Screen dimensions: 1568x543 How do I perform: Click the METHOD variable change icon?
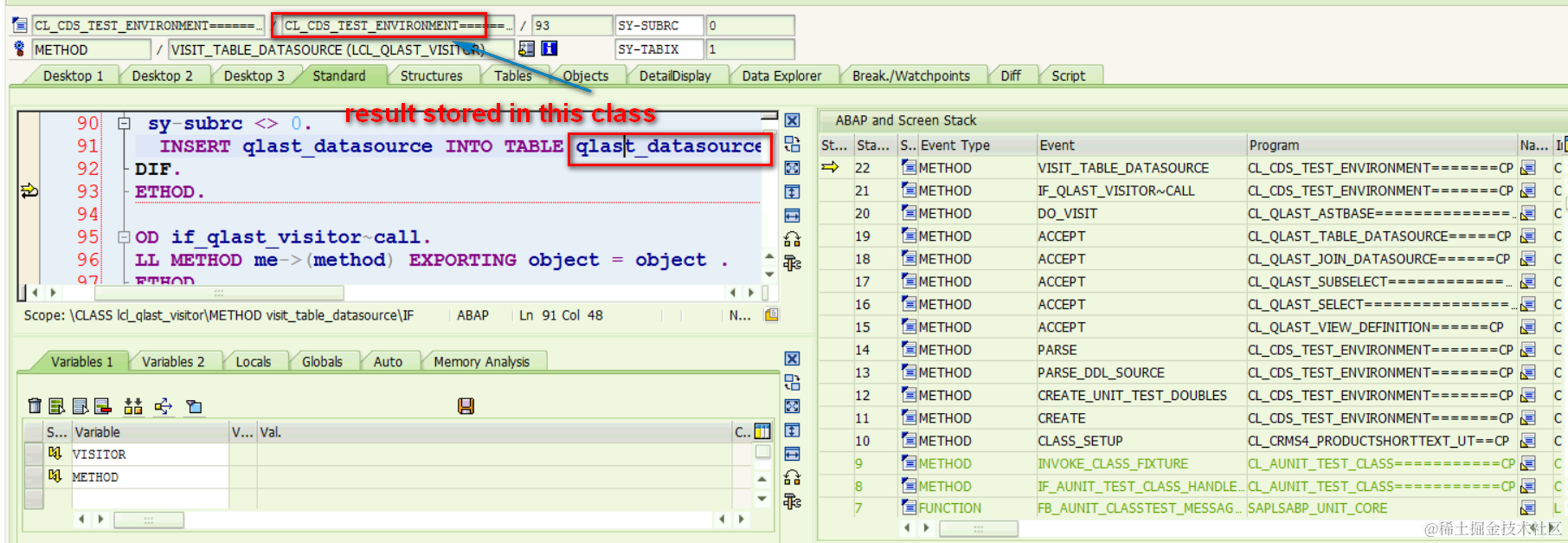[x=55, y=475]
